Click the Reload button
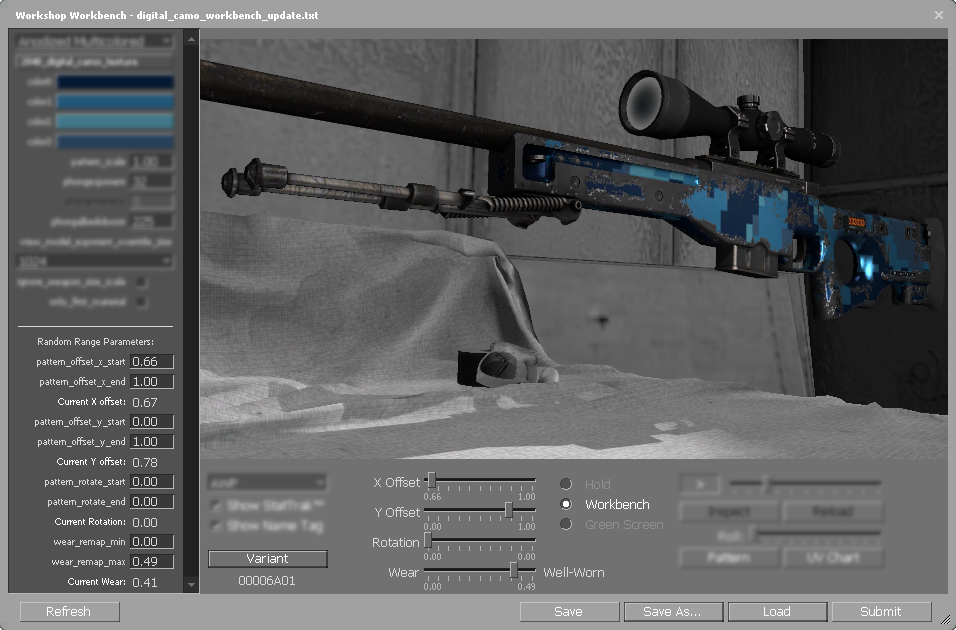The width and height of the screenshot is (956, 630). pos(833,511)
